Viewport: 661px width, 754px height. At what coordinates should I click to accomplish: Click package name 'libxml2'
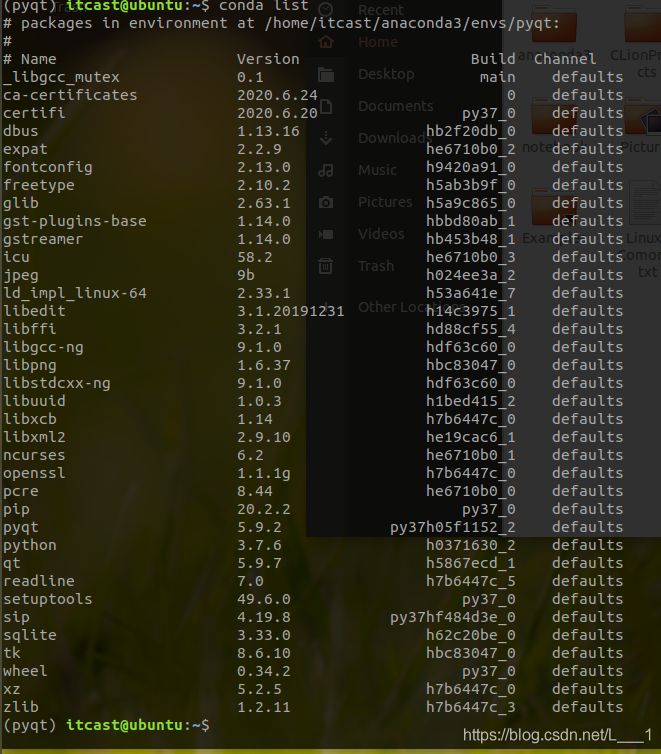[34, 437]
